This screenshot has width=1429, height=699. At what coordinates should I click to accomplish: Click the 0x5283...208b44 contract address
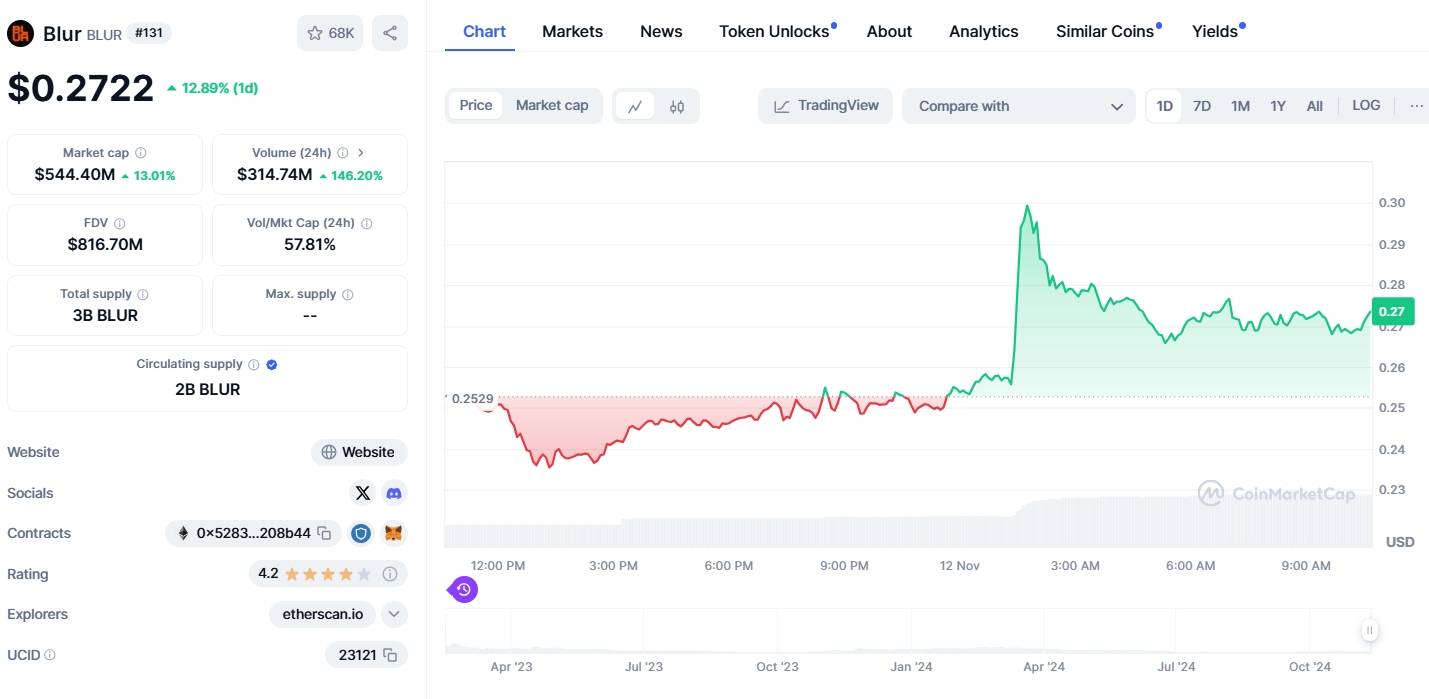253,534
